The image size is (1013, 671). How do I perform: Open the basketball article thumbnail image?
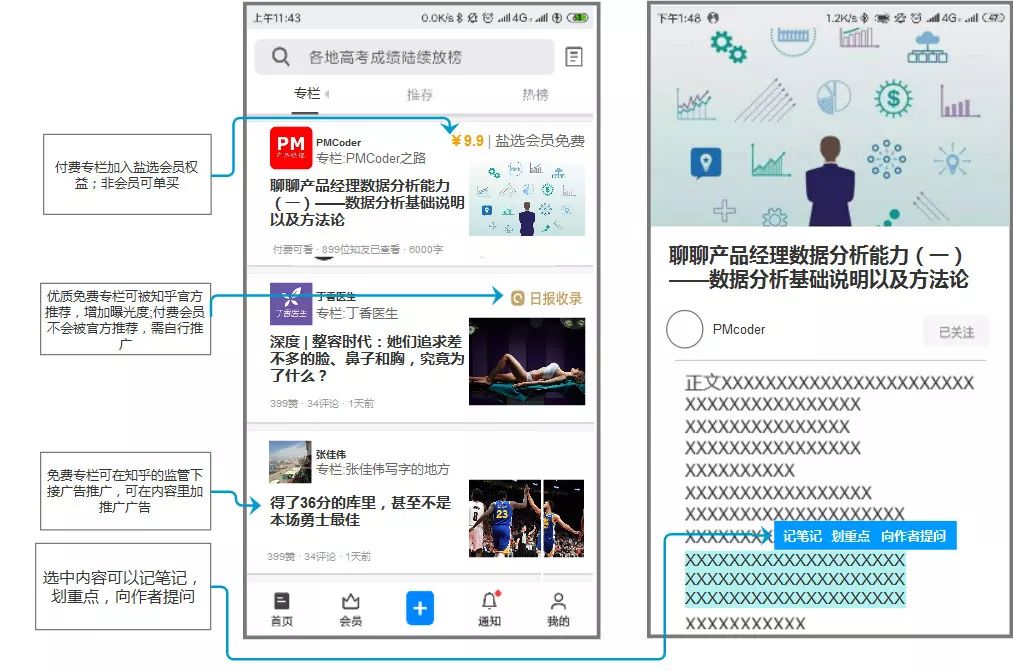(x=526, y=517)
